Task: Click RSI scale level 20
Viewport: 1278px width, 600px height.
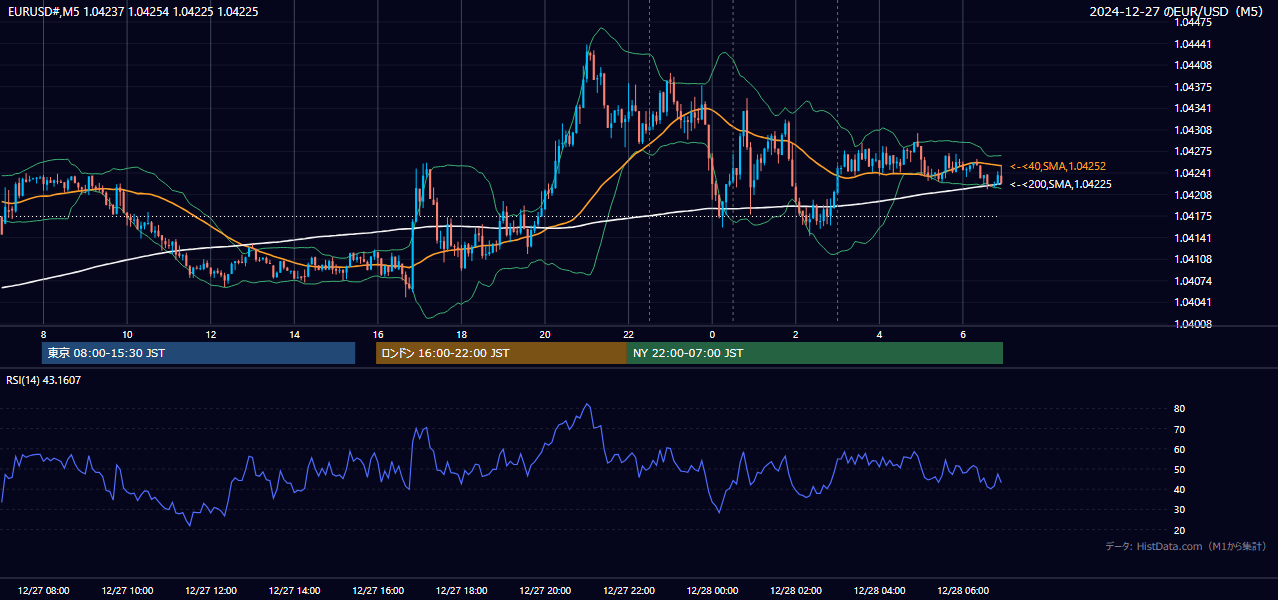Action: point(1180,531)
